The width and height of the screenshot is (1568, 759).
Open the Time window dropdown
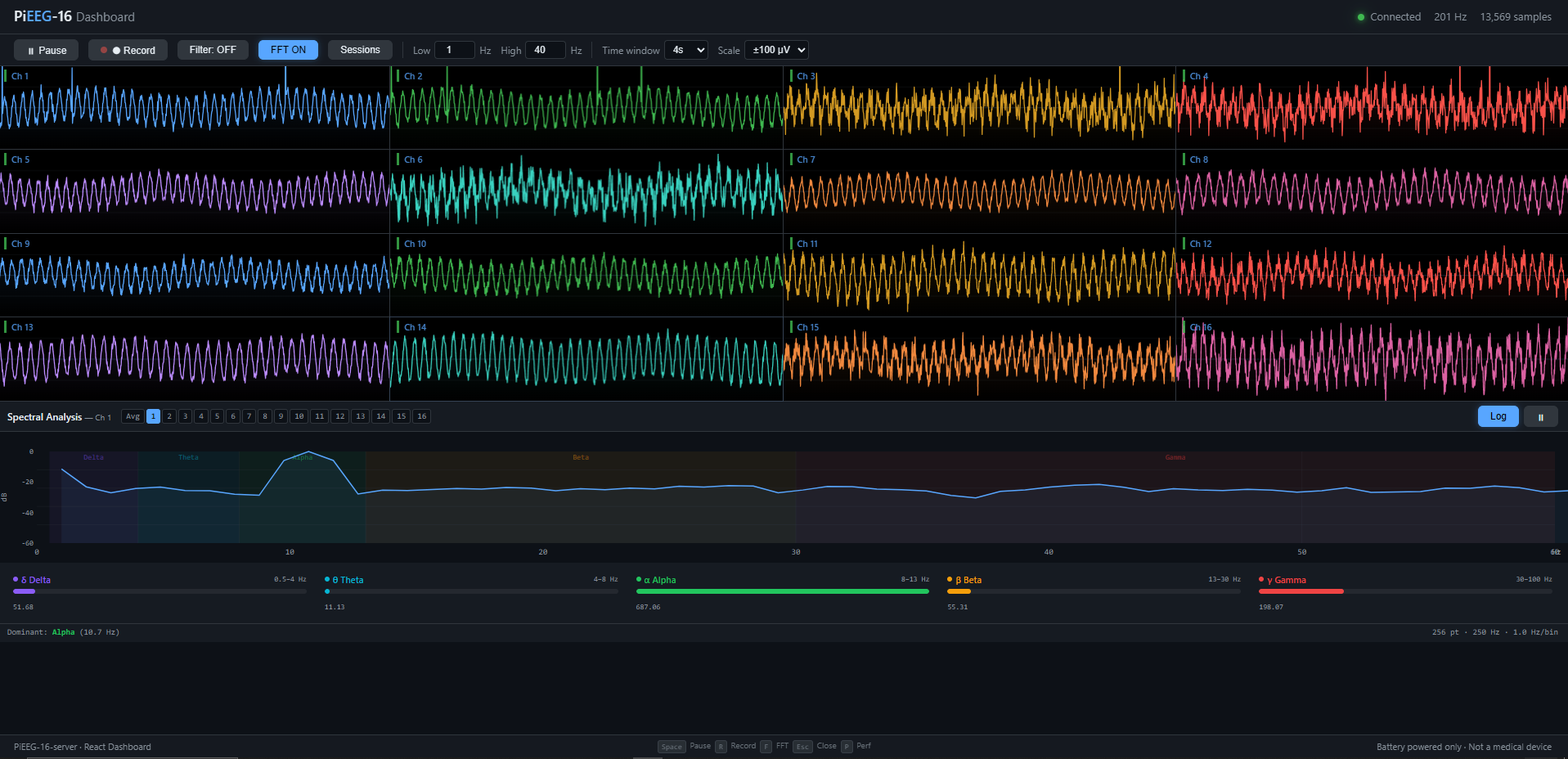pyautogui.click(x=685, y=50)
